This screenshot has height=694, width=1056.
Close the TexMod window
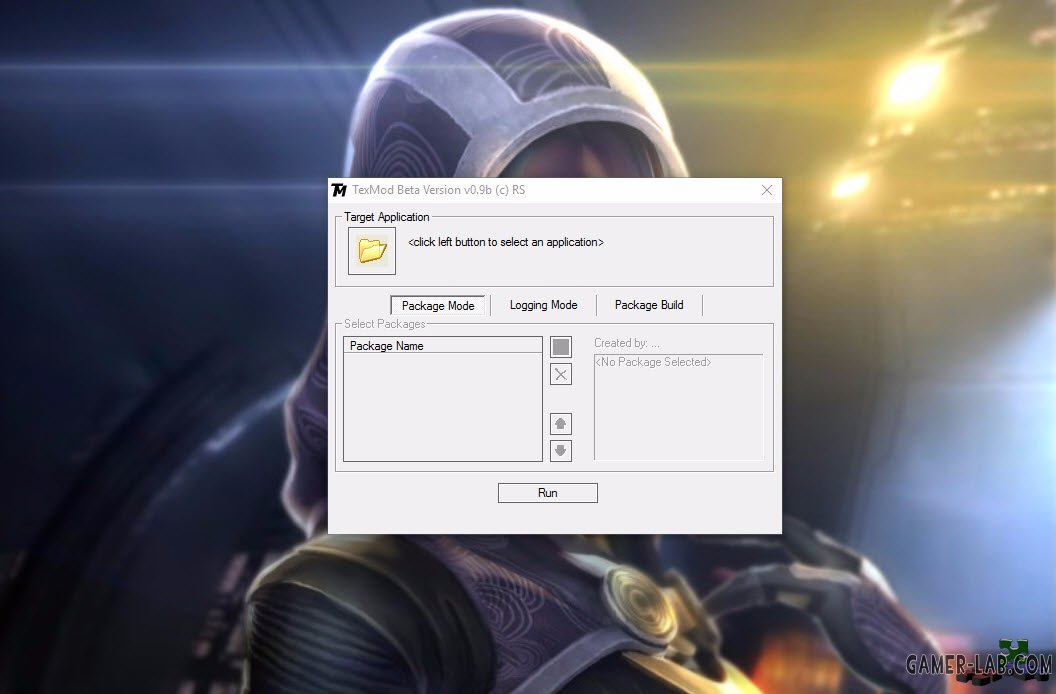click(766, 191)
